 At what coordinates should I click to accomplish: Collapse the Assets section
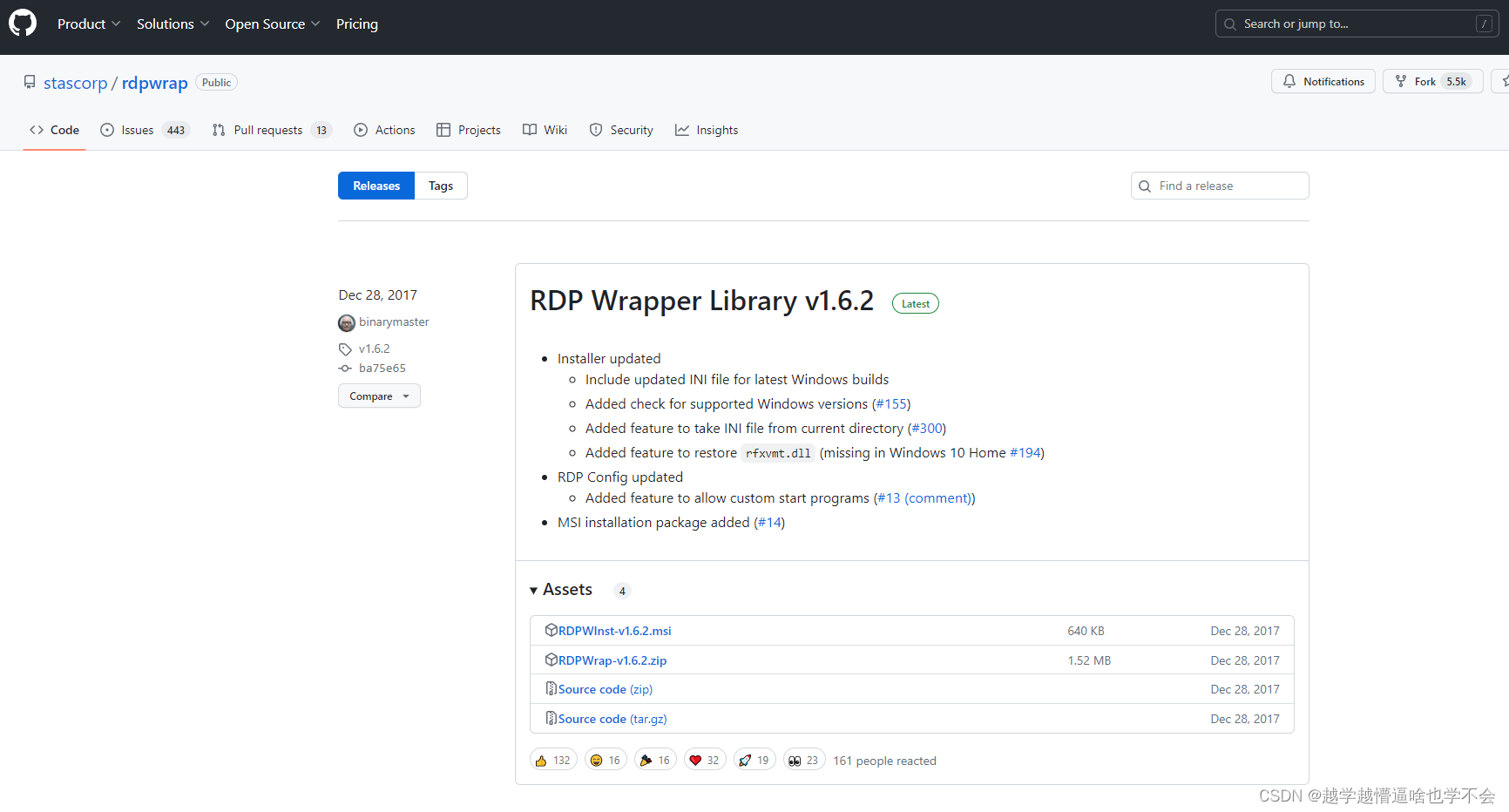[x=561, y=590]
